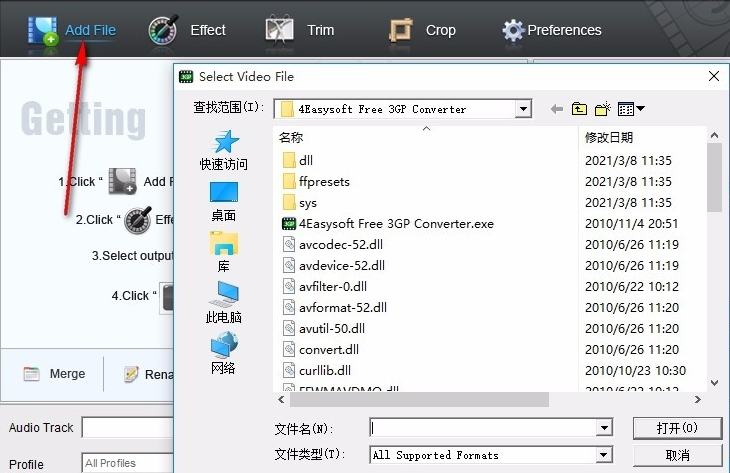
Task: Close the Select Video File dialog
Action: point(714,76)
